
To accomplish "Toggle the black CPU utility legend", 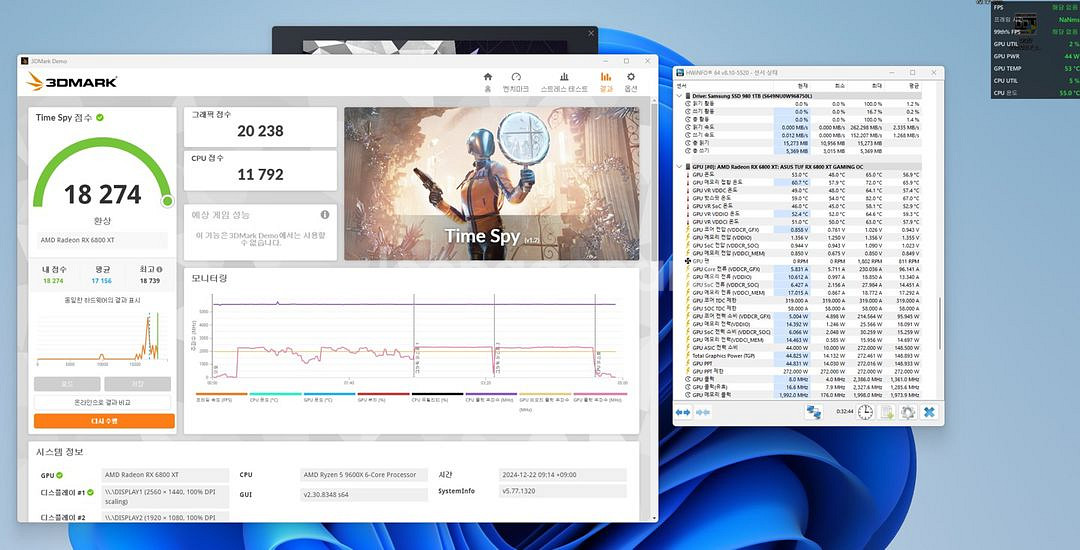I will point(437,396).
